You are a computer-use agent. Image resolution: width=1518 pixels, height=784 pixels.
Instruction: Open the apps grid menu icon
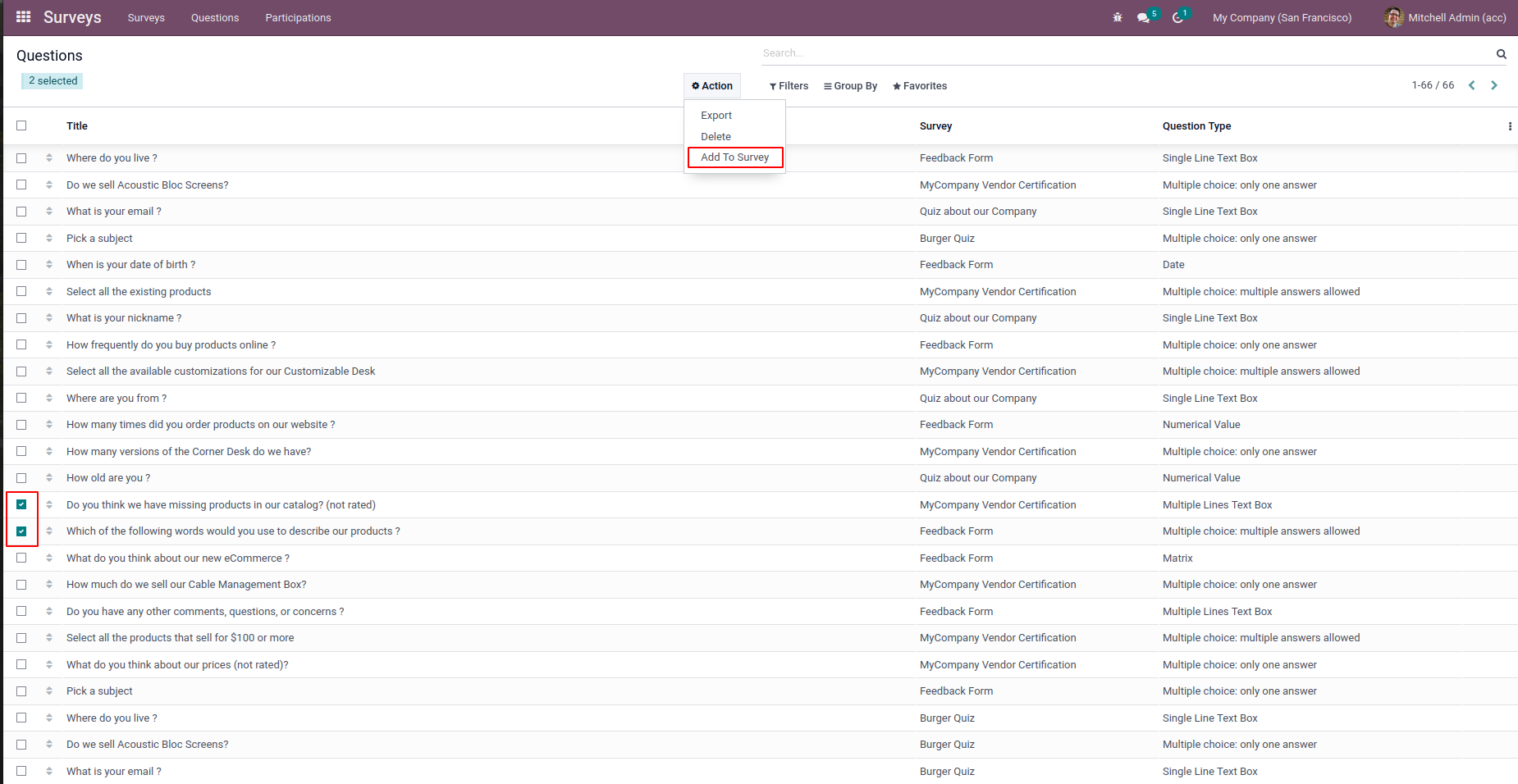[x=23, y=17]
